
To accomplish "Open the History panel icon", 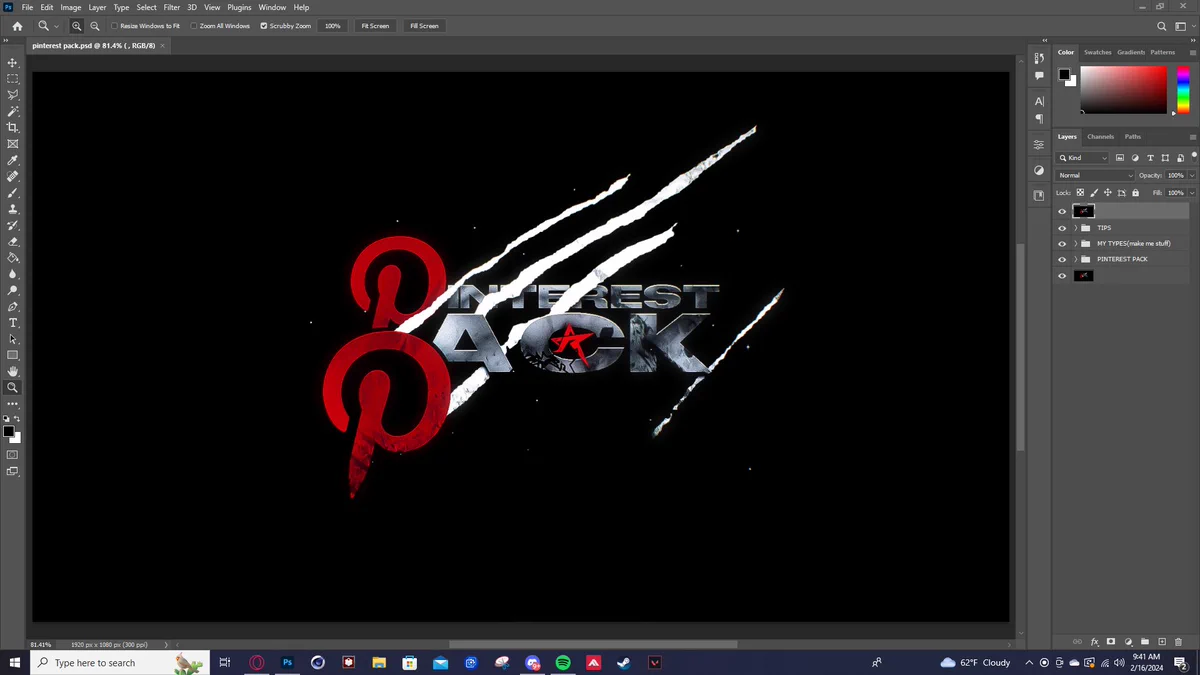I will pyautogui.click(x=1039, y=58).
